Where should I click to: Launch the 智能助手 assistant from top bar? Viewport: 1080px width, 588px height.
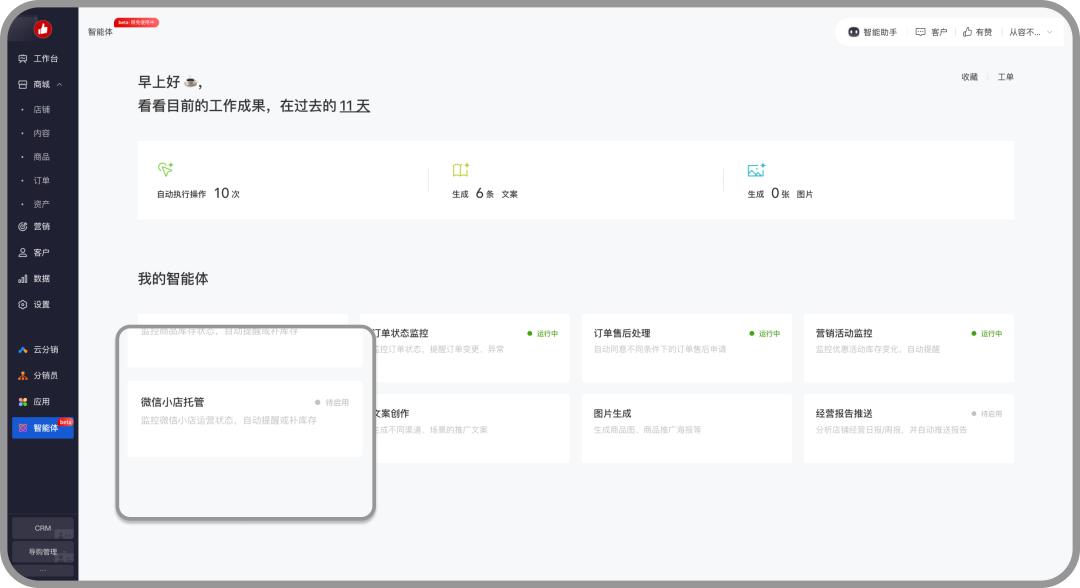pyautogui.click(x=872, y=32)
